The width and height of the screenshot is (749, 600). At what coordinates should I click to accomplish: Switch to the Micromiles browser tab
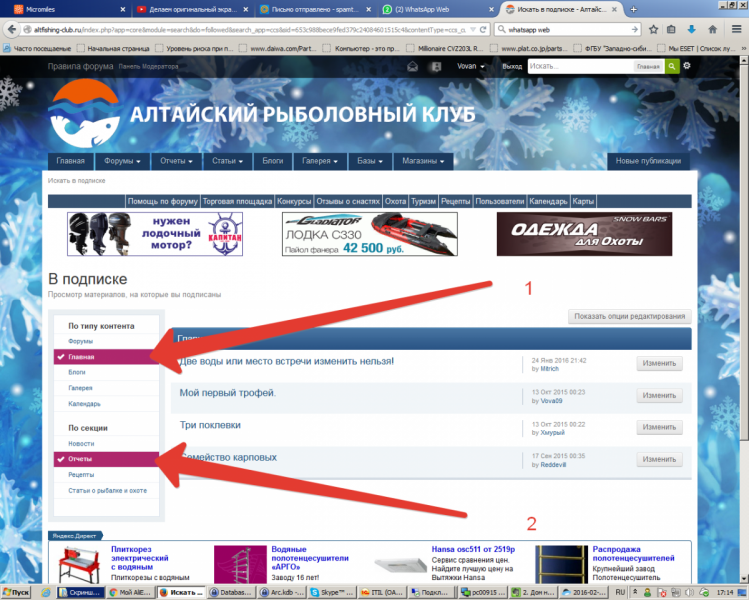pyautogui.click(x=68, y=9)
